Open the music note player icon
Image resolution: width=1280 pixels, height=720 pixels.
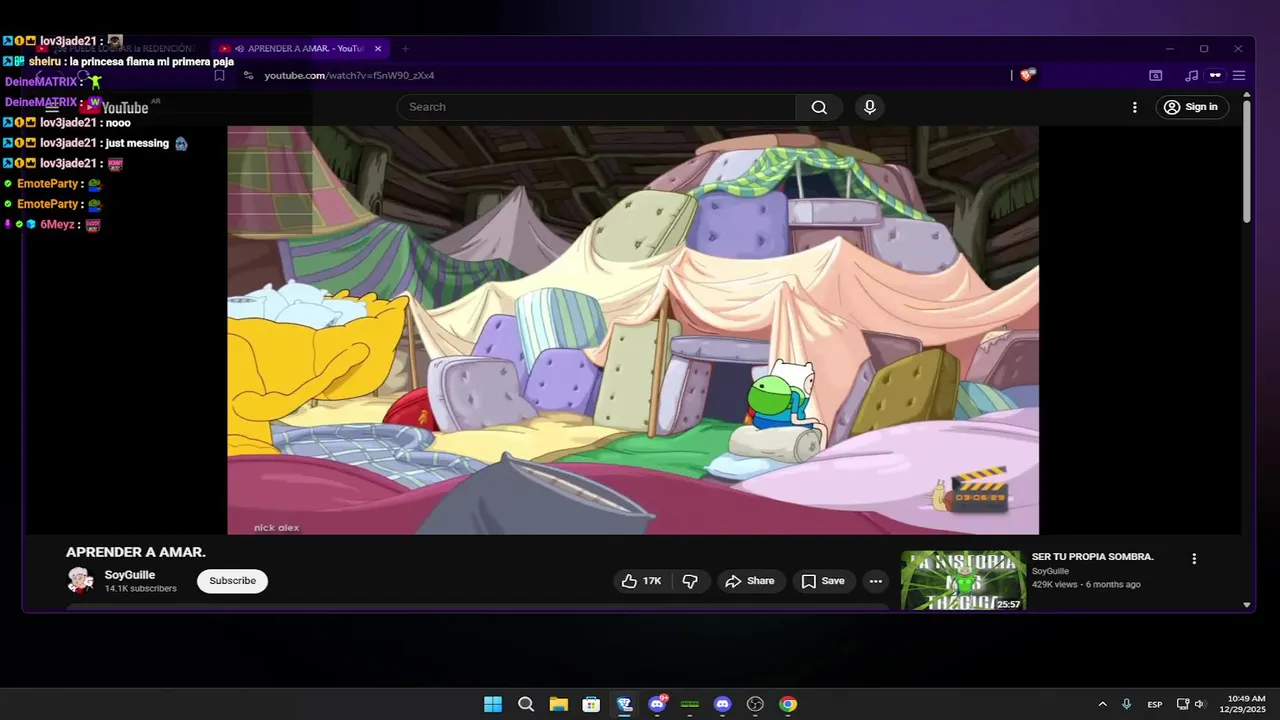click(1191, 75)
